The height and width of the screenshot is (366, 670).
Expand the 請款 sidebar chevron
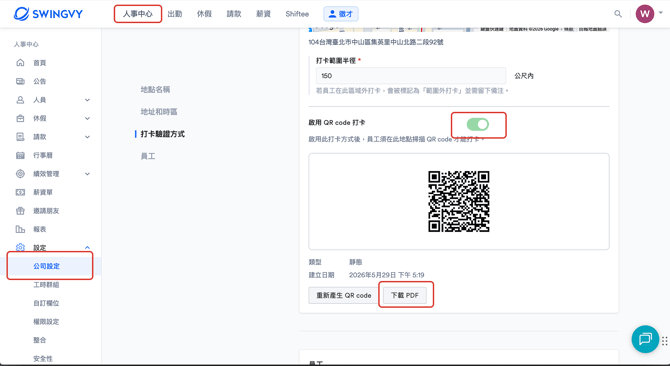tap(87, 137)
